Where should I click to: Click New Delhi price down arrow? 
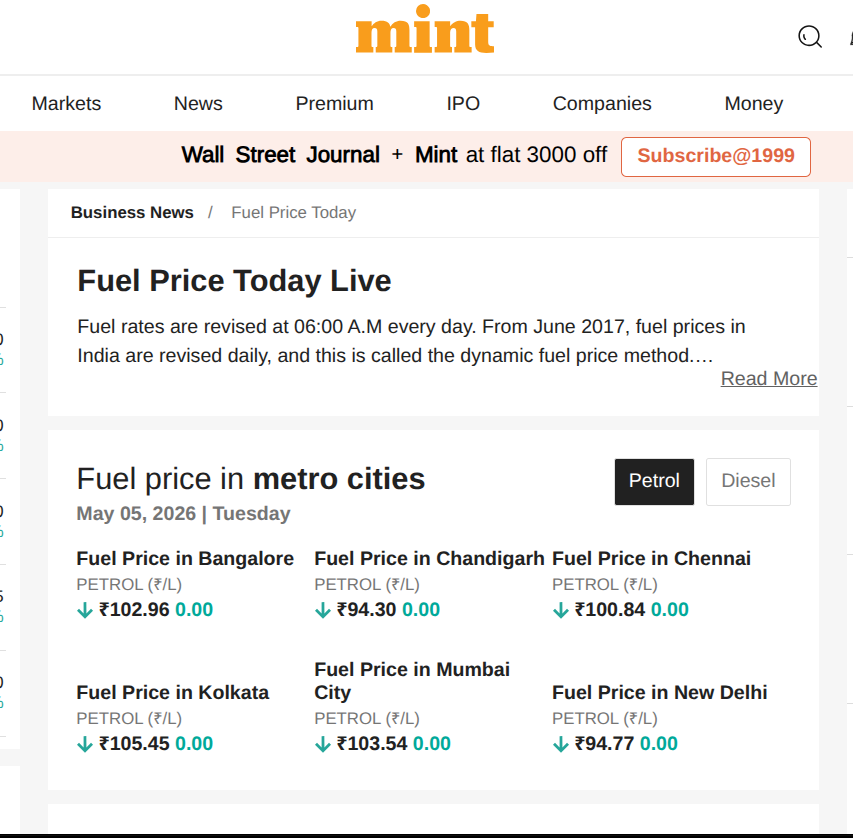tap(560, 744)
